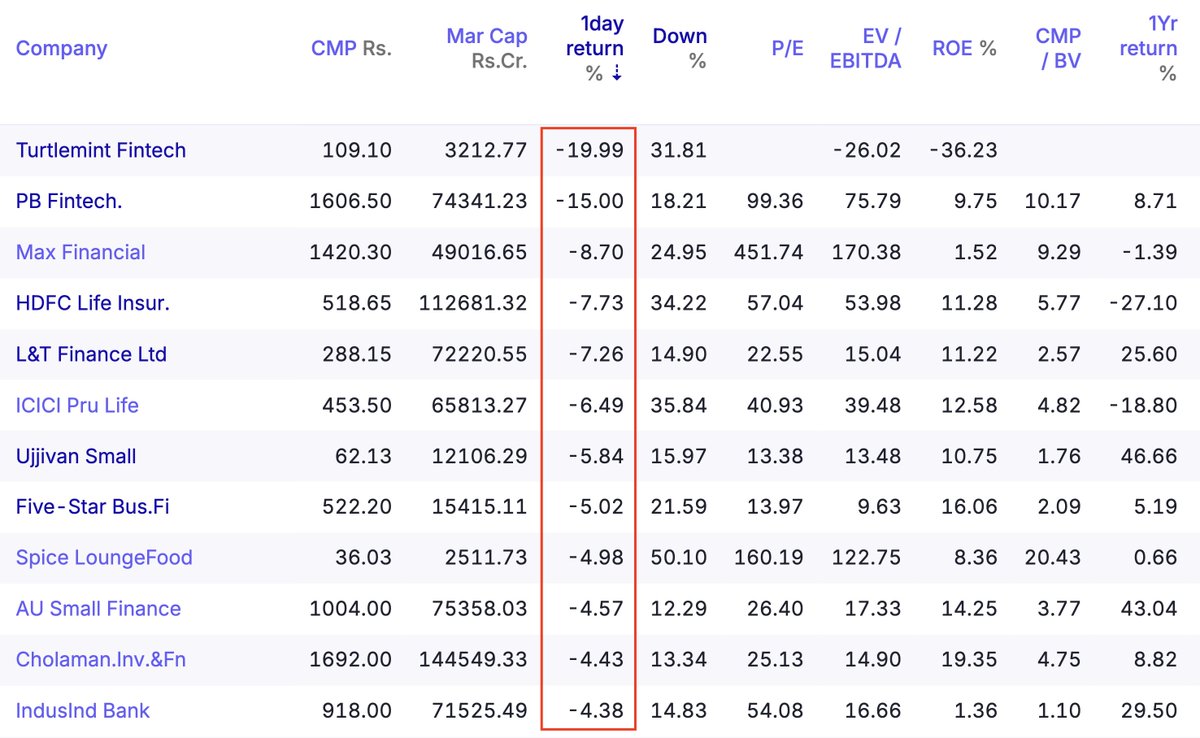Image resolution: width=1200 pixels, height=738 pixels.
Task: Click Ujjivan Small 1Yr return 46.66
Action: [x=1149, y=456]
